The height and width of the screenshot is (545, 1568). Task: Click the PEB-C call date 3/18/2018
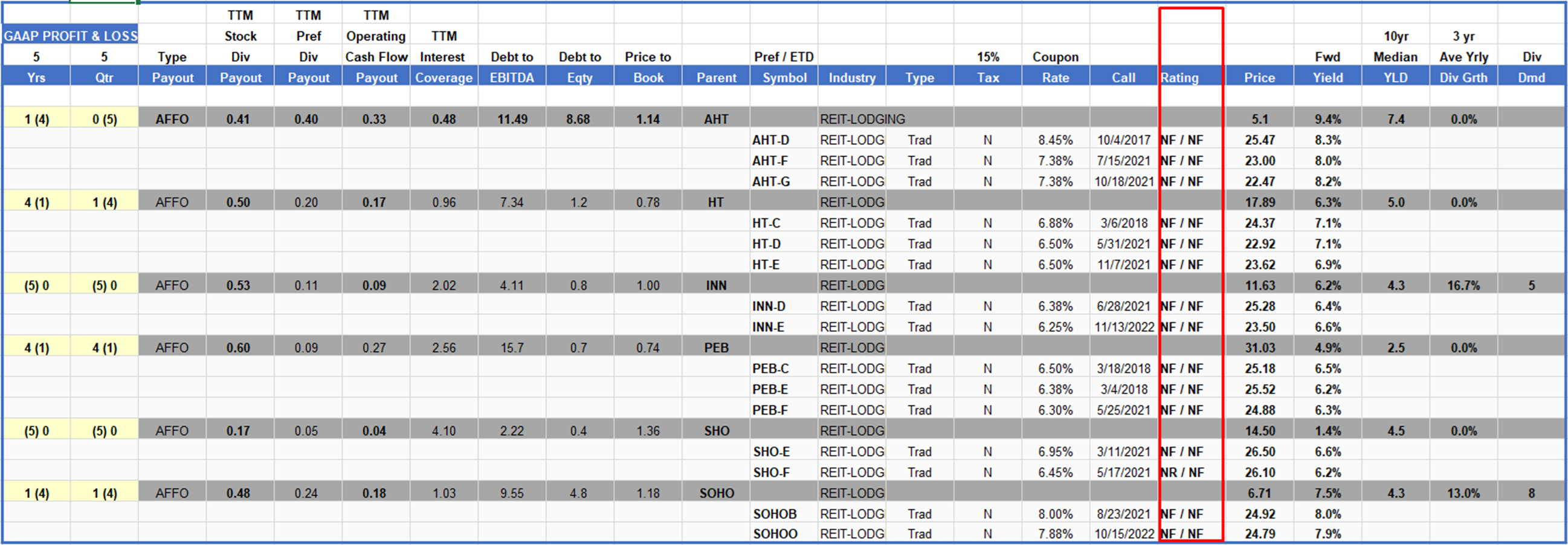1123,369
